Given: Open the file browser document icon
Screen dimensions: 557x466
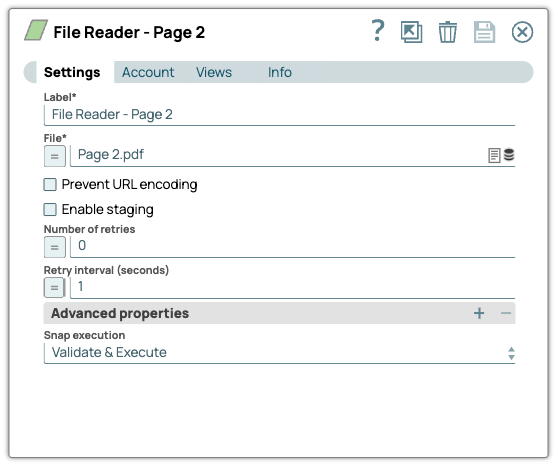Looking at the screenshot, I should [494, 155].
